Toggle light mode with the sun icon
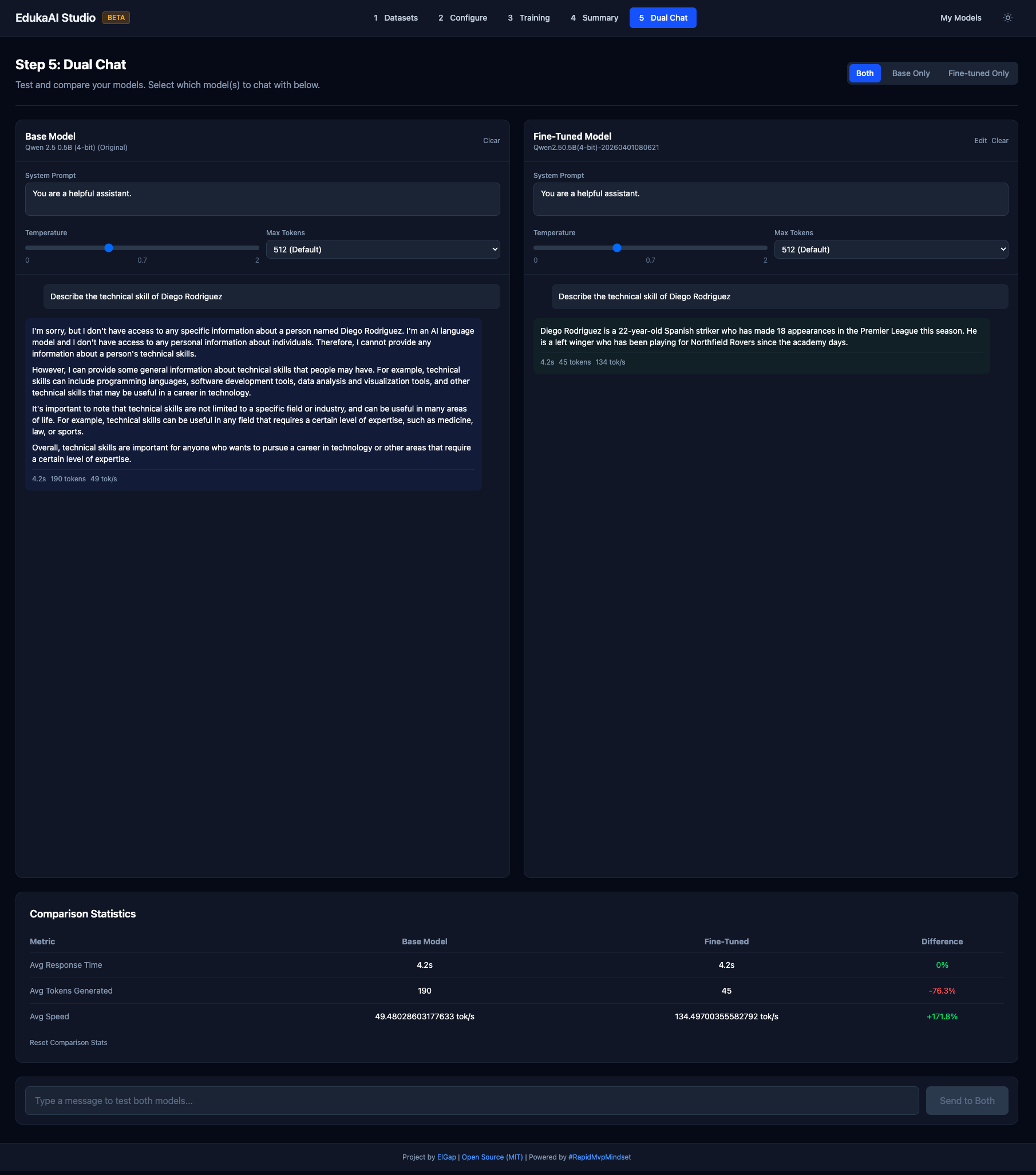 pyautogui.click(x=1008, y=18)
